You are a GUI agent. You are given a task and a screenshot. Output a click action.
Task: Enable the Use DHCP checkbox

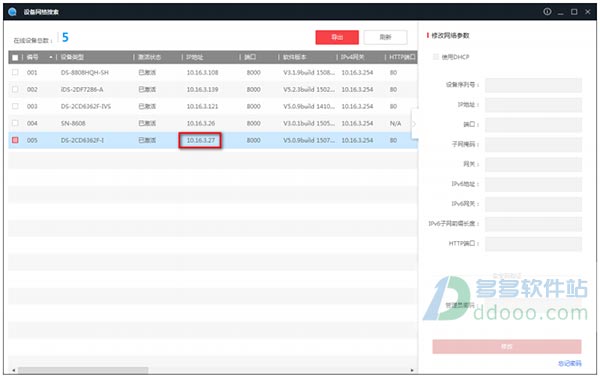click(x=435, y=57)
